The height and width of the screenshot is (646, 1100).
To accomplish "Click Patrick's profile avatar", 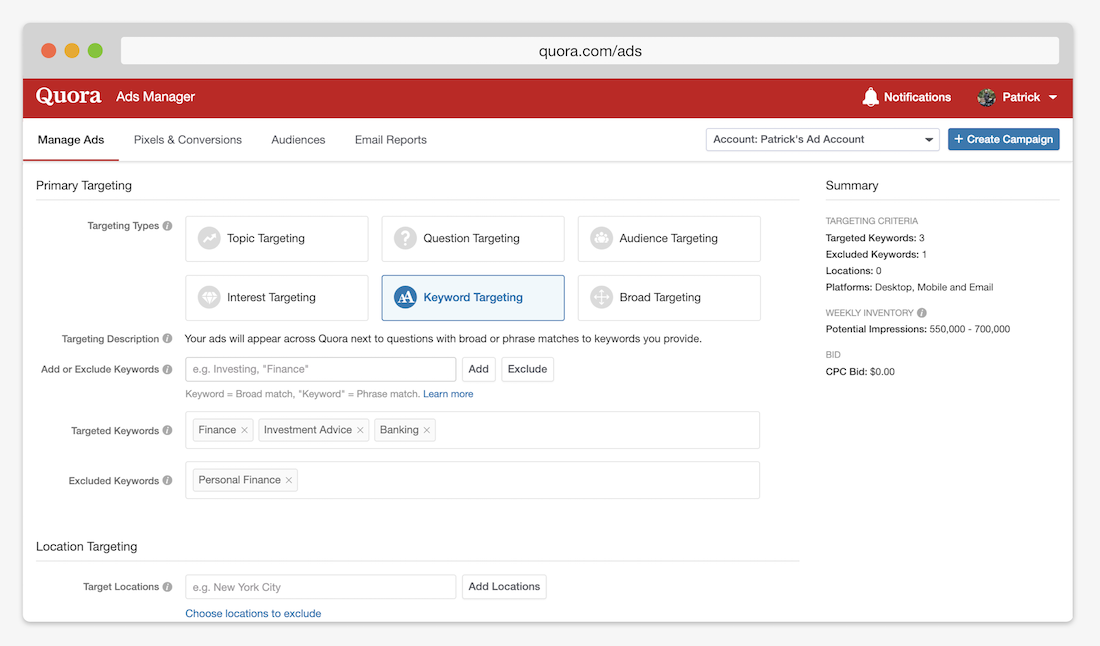I will [x=986, y=97].
